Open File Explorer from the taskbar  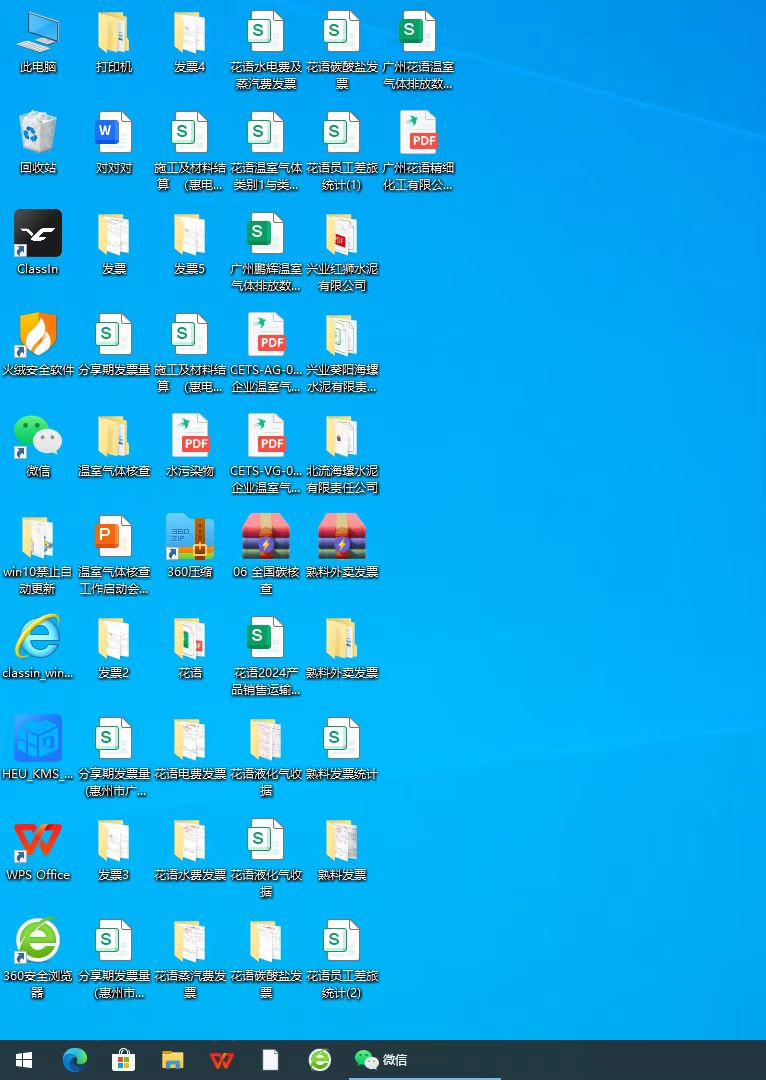(172, 1059)
